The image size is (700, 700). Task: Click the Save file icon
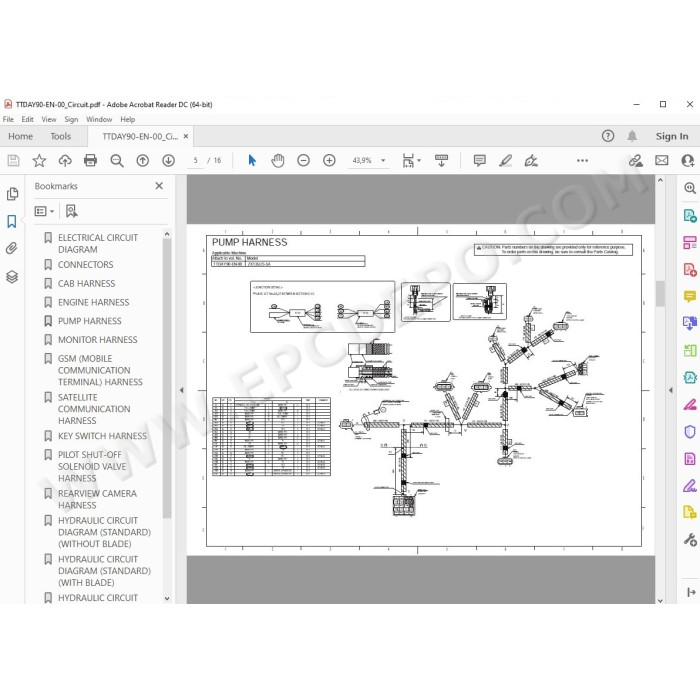click(x=13, y=160)
